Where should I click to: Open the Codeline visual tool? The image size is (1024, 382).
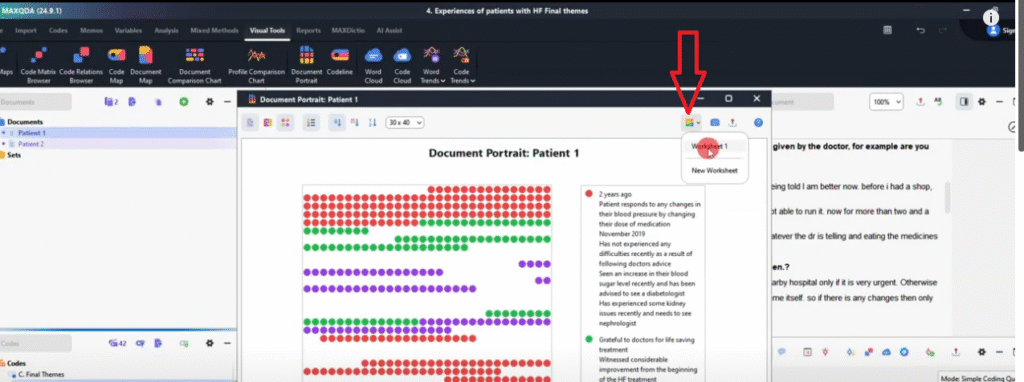(340, 64)
